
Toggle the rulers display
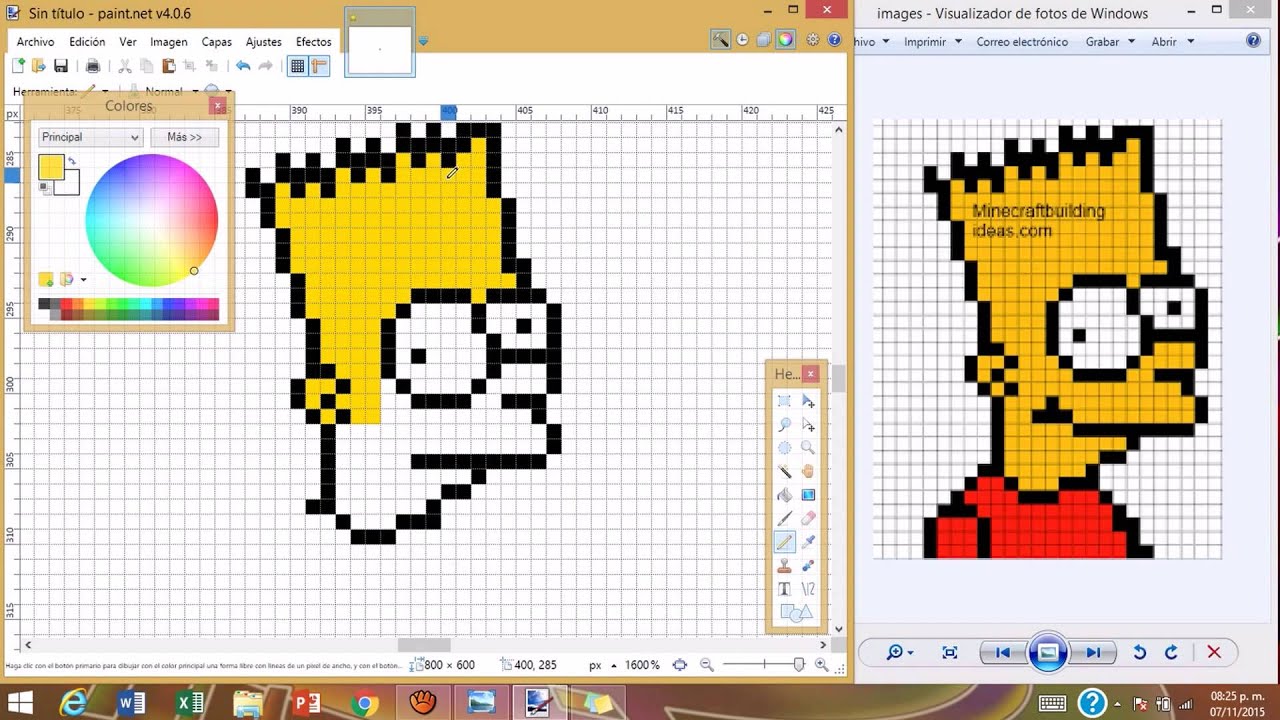320,66
